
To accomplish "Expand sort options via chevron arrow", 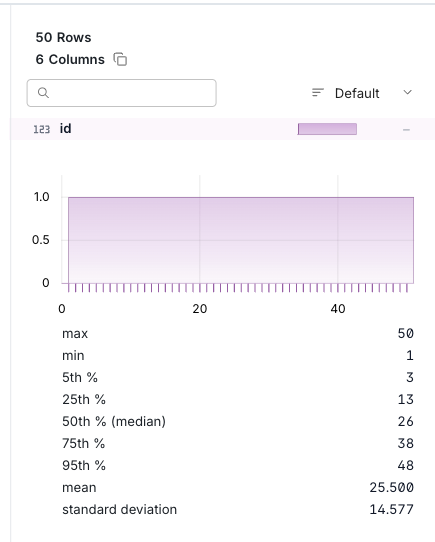I will coord(408,92).
